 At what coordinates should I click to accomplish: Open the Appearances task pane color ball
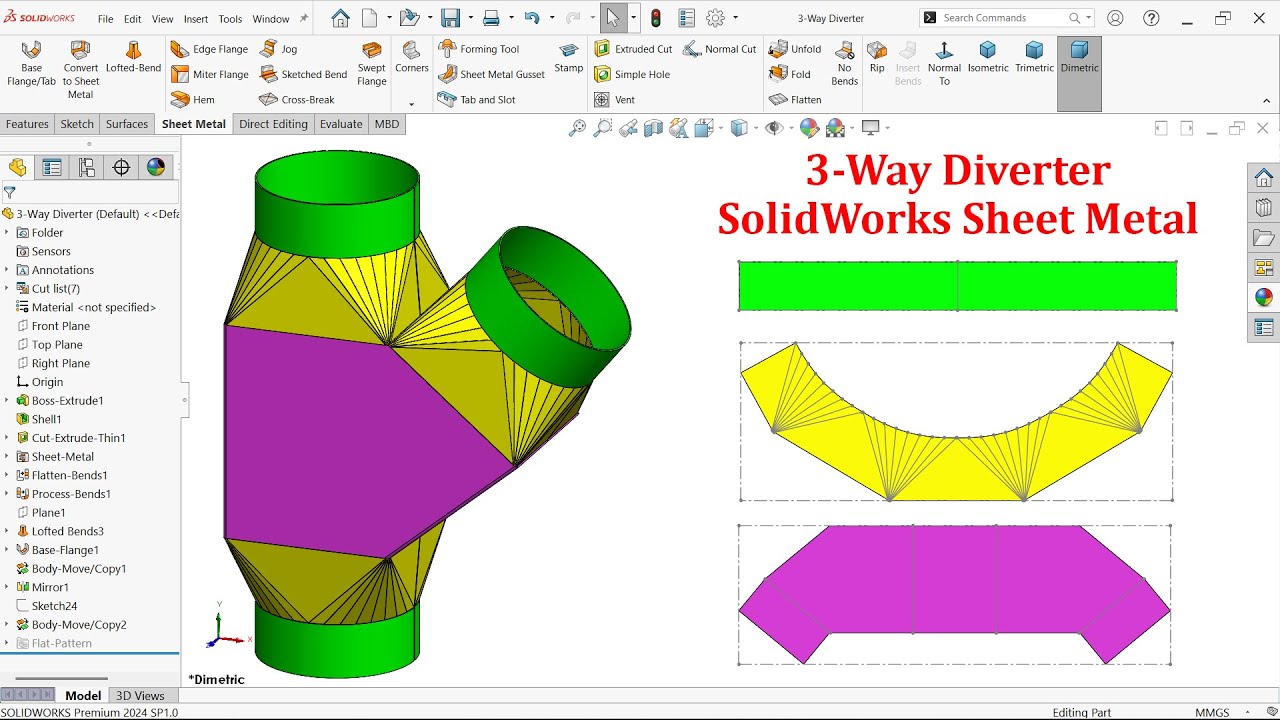[1264, 298]
